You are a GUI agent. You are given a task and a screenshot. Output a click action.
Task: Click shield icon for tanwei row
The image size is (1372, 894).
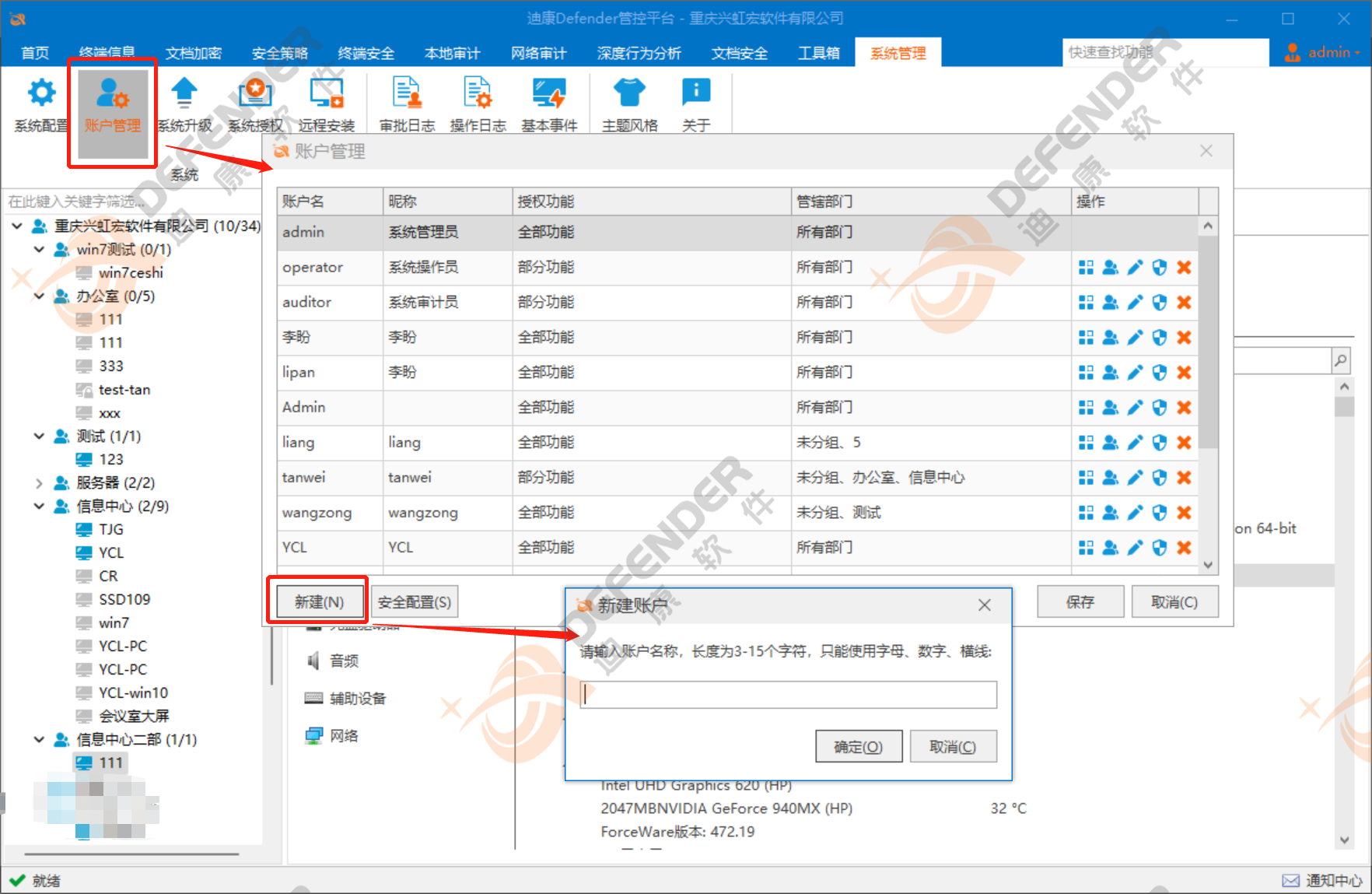click(x=1160, y=478)
